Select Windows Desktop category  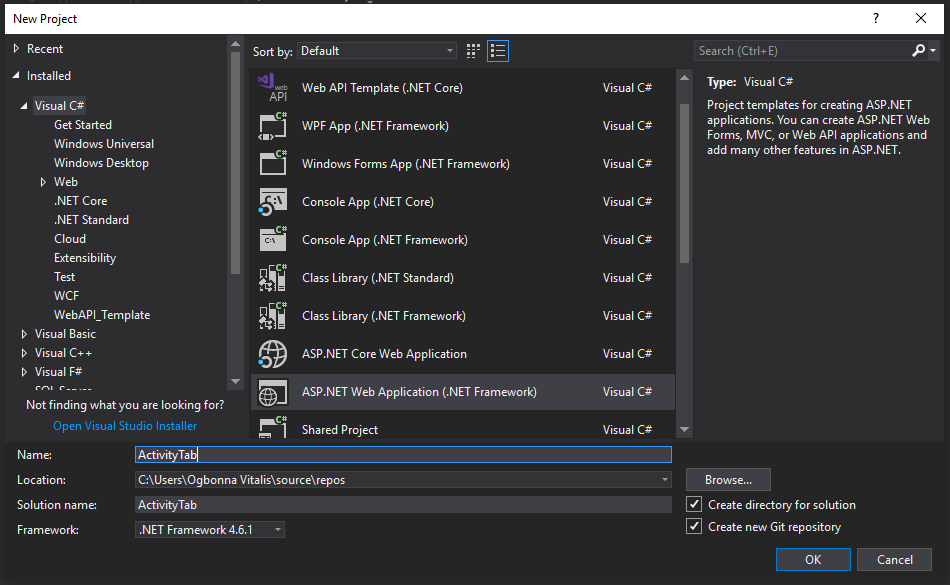[101, 163]
